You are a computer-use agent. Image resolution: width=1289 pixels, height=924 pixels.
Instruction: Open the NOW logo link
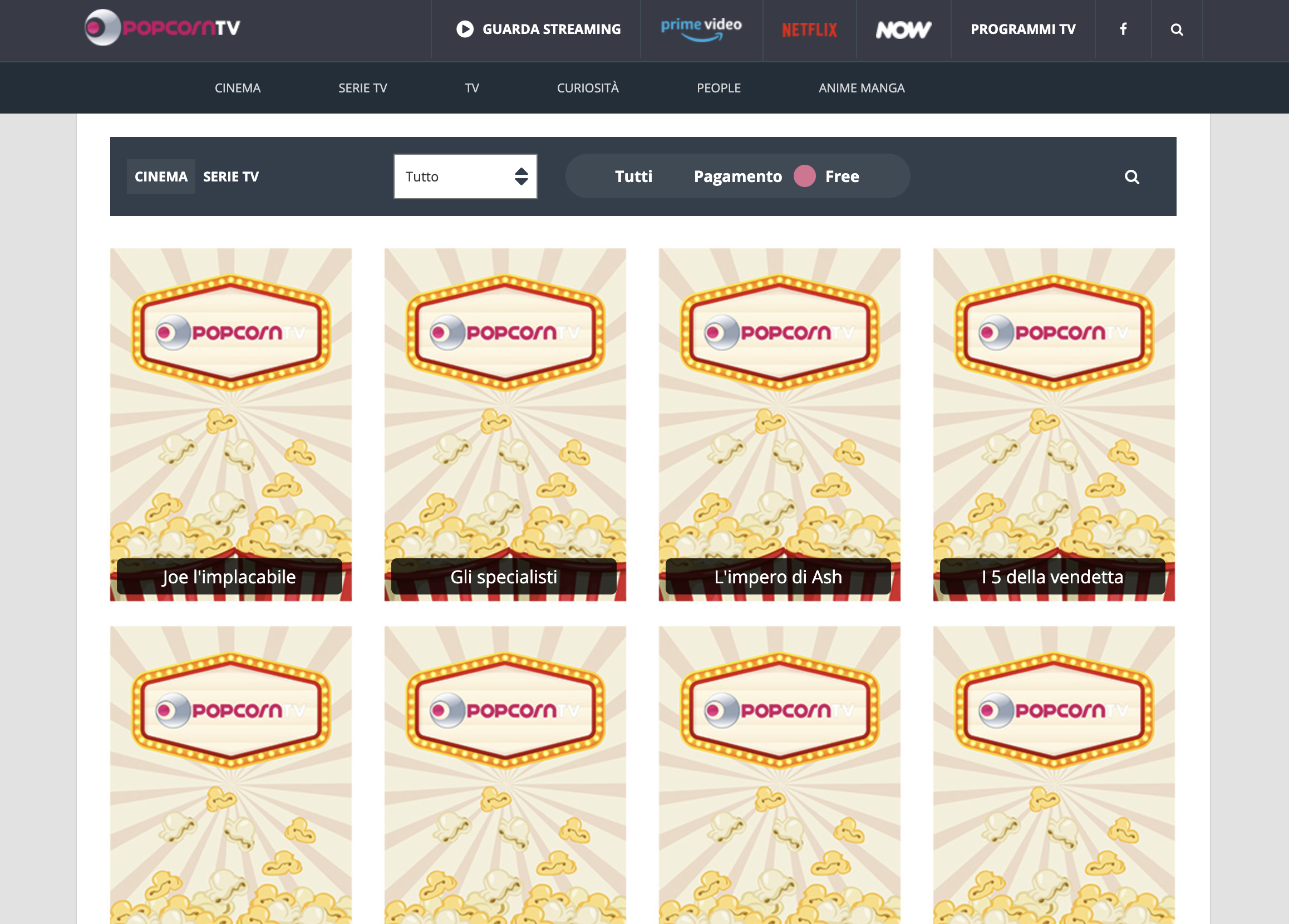tap(903, 30)
